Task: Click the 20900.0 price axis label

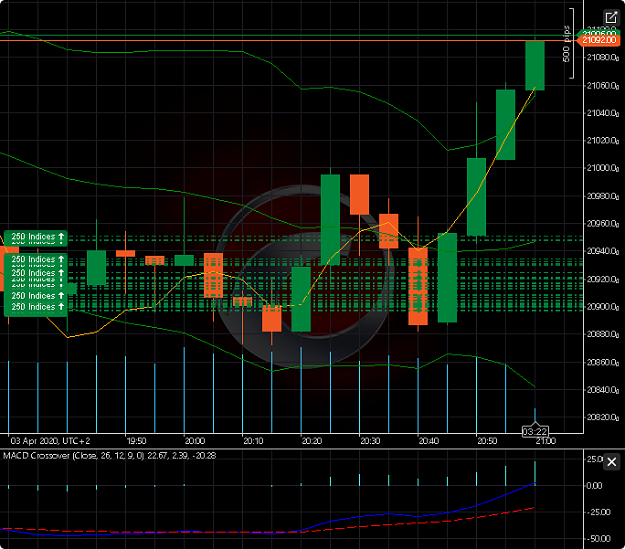Action: pos(603,307)
